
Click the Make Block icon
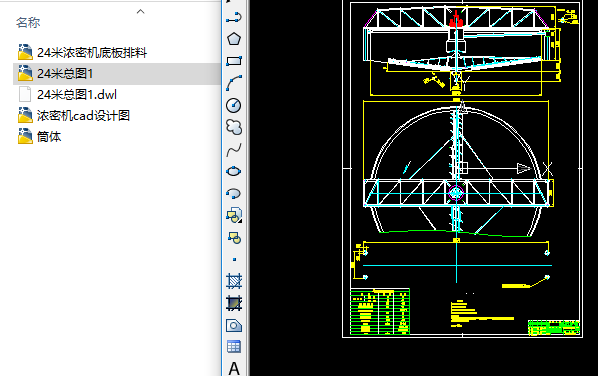click(x=234, y=238)
